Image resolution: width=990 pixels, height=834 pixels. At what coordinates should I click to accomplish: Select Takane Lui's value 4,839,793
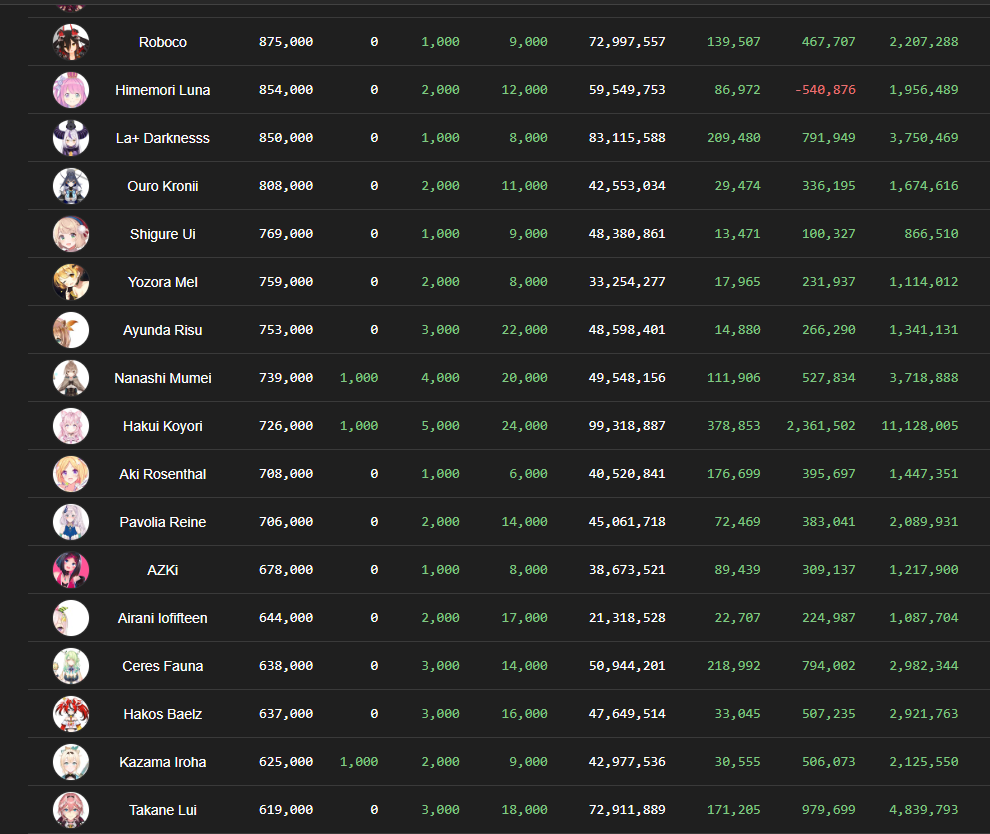[x=924, y=809]
